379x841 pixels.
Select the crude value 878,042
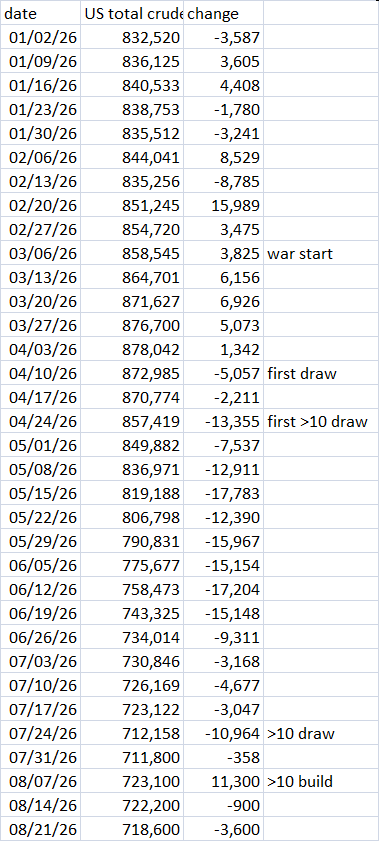click(x=132, y=349)
